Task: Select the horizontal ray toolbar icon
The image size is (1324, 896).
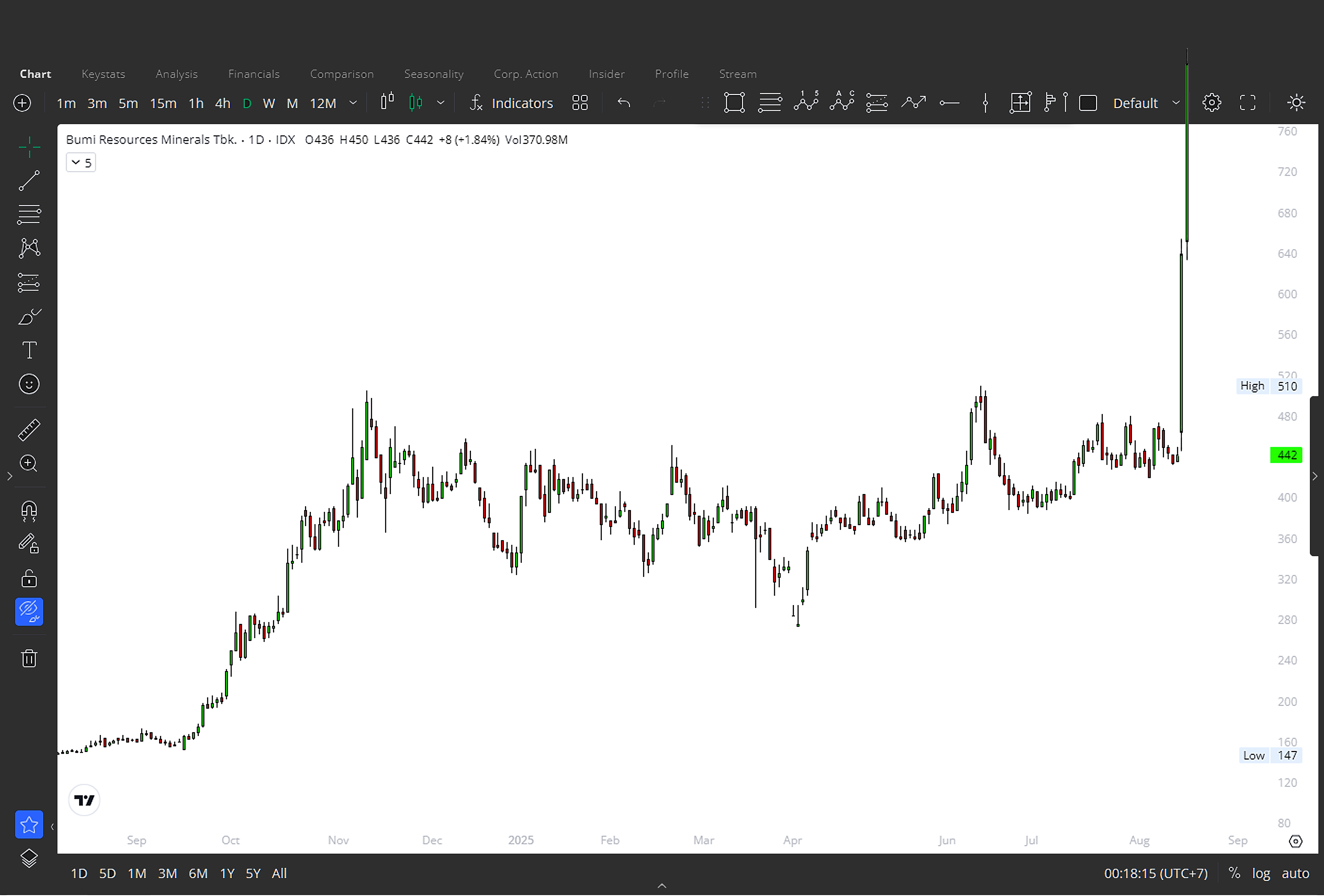Action: 949,103
